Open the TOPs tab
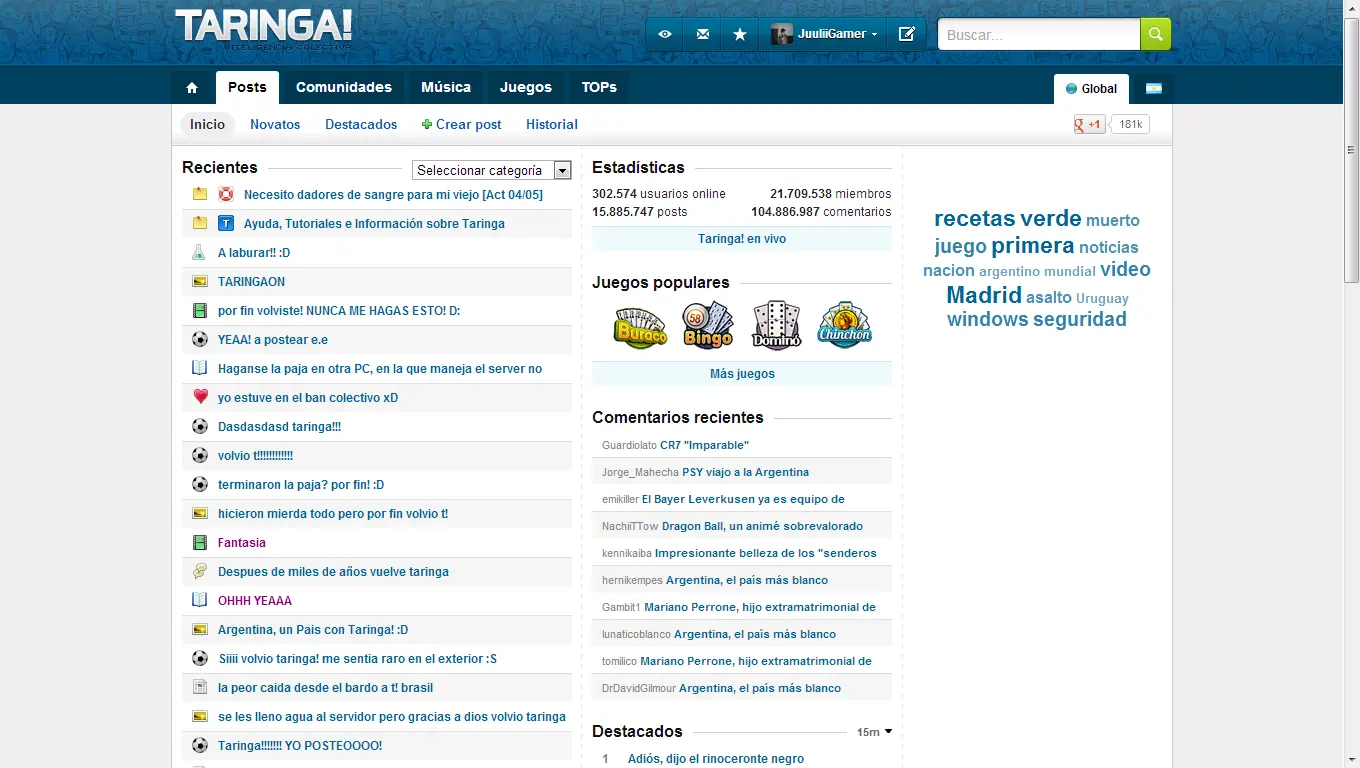The width and height of the screenshot is (1360, 768). point(599,87)
